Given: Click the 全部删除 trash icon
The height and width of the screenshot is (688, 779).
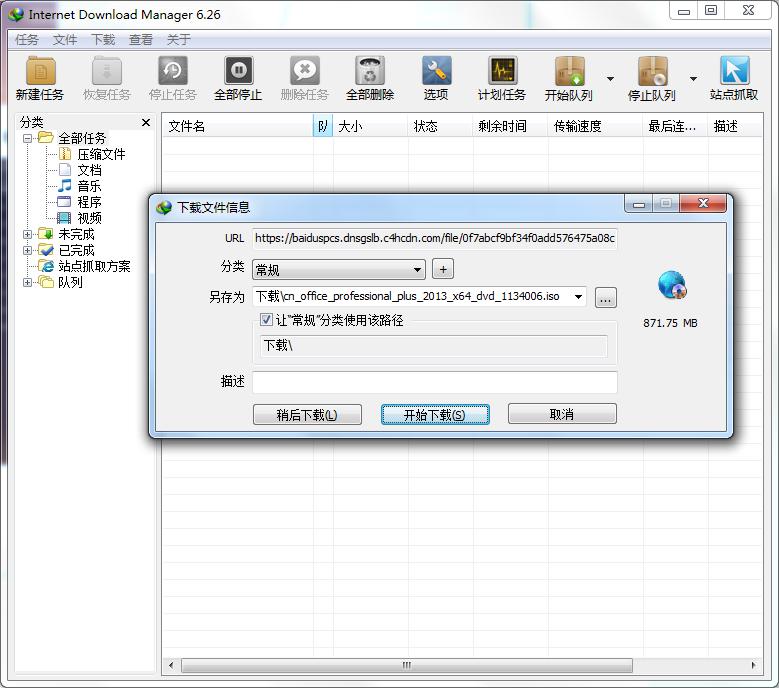Looking at the screenshot, I should [x=370, y=71].
